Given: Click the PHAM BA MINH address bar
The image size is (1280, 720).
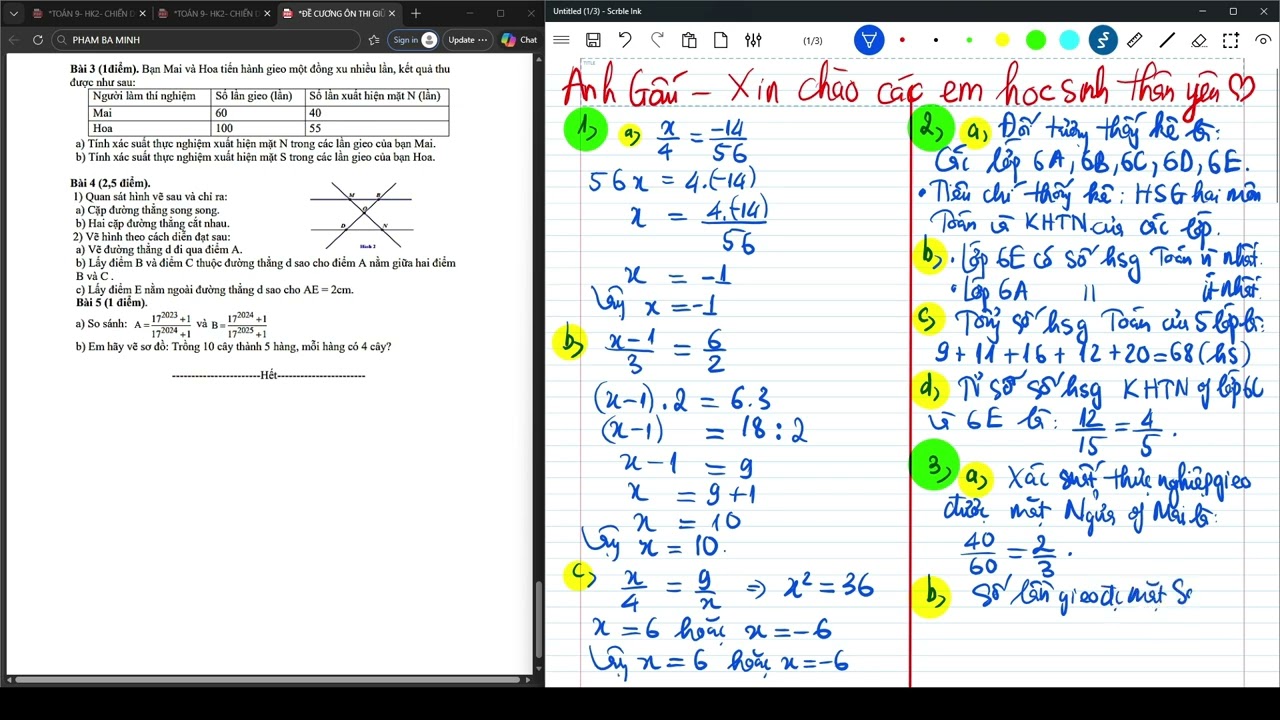Looking at the screenshot, I should click(205, 40).
